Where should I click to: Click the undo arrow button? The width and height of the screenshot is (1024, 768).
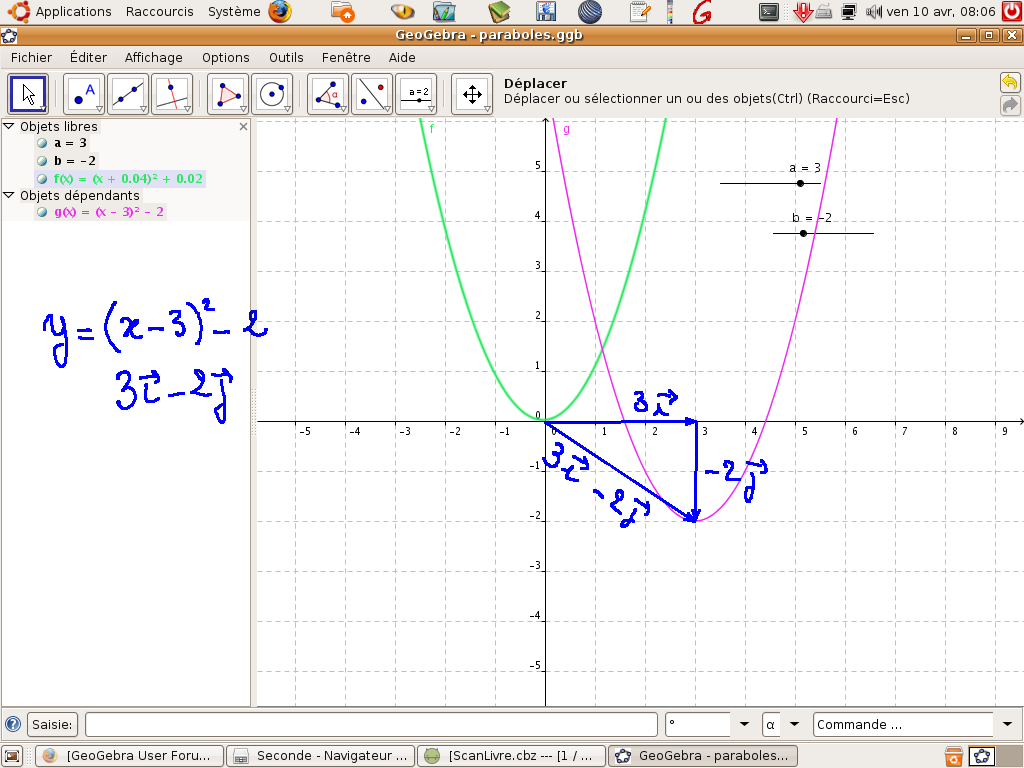[1010, 83]
